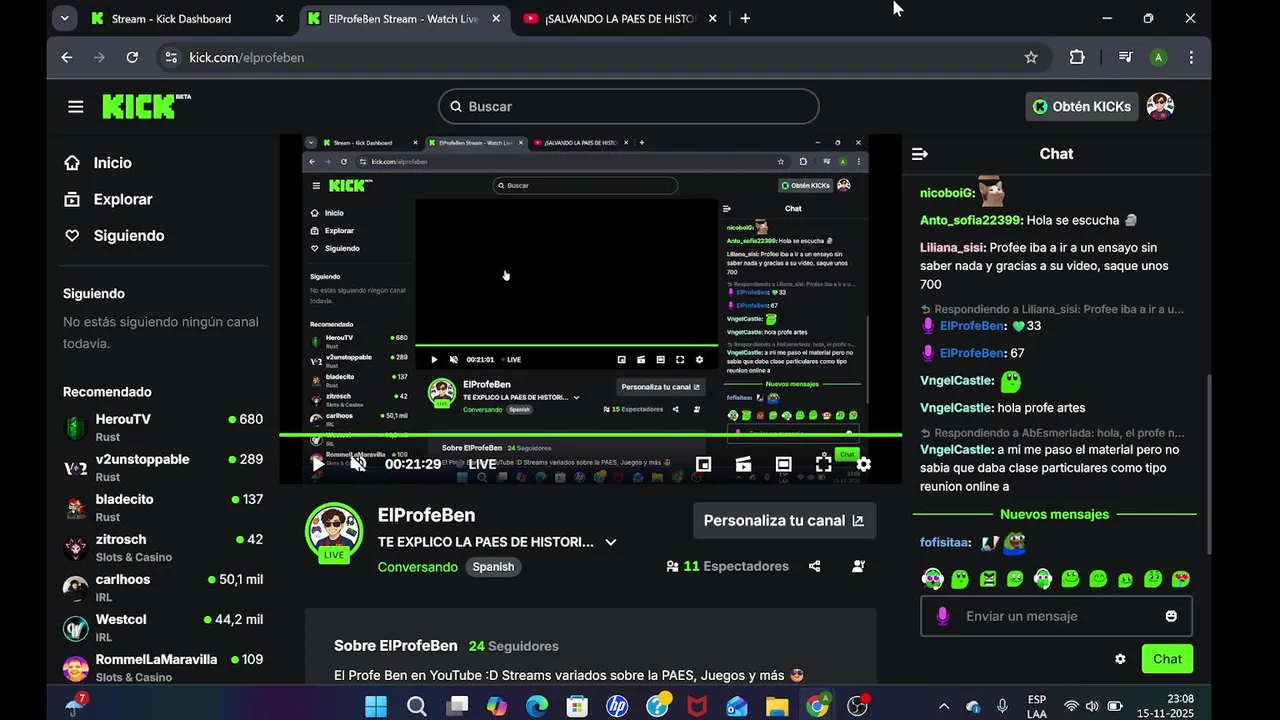Open recommended channel HerouTV
1280x720 pixels.
pos(163,427)
